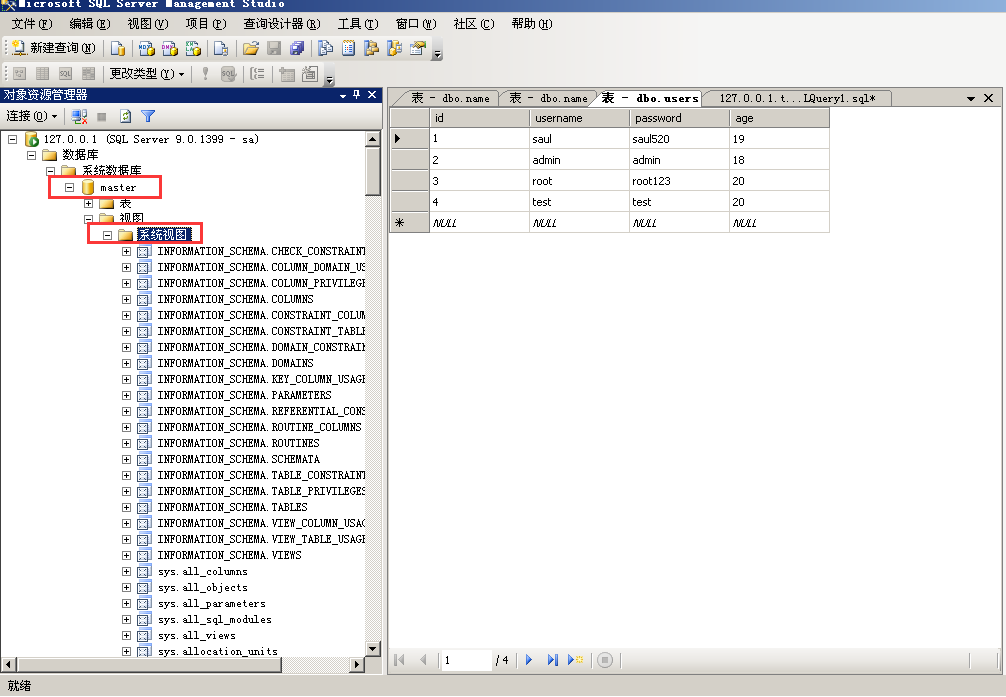Click the Save floppy disk icon
The image size is (1006, 697).
tap(274, 48)
